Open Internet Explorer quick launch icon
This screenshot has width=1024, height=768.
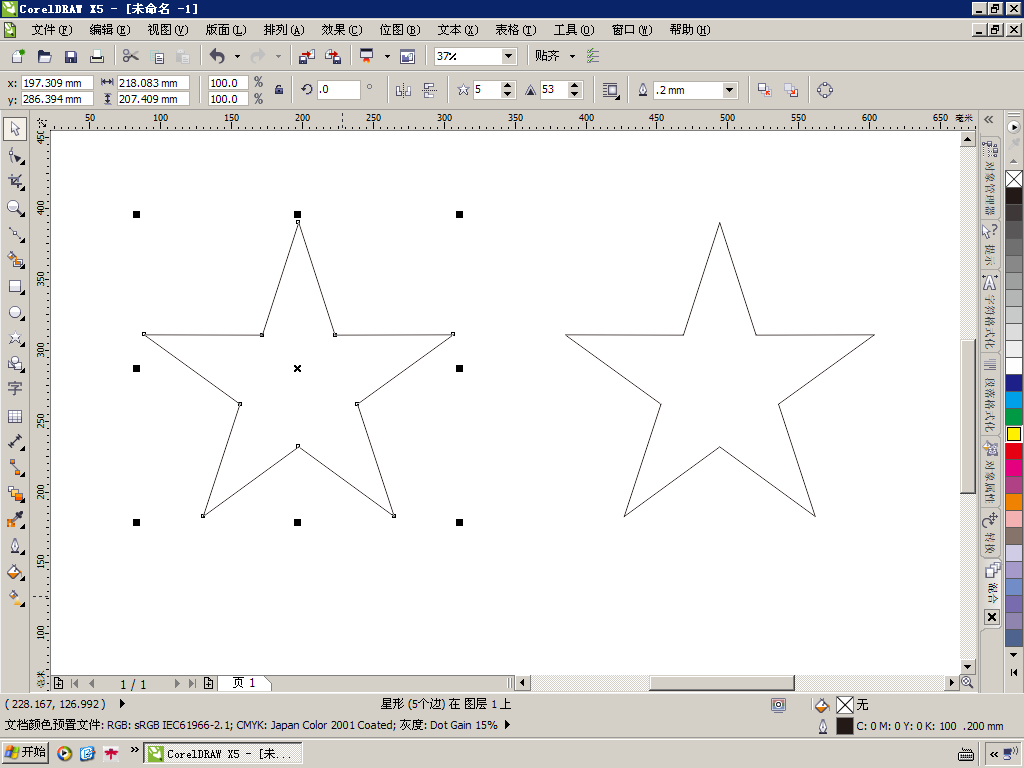coord(88,754)
